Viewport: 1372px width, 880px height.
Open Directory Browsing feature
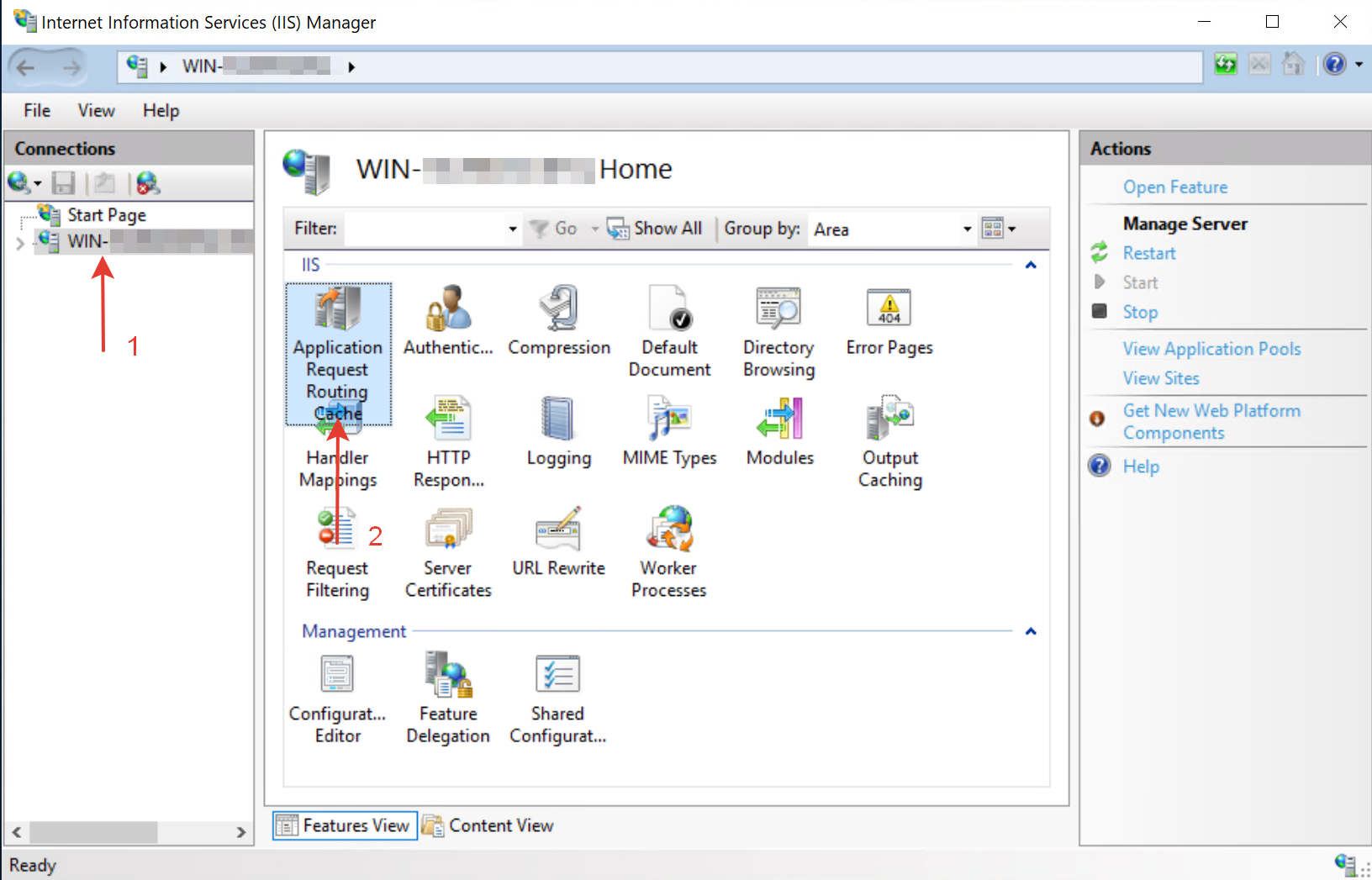click(x=779, y=331)
